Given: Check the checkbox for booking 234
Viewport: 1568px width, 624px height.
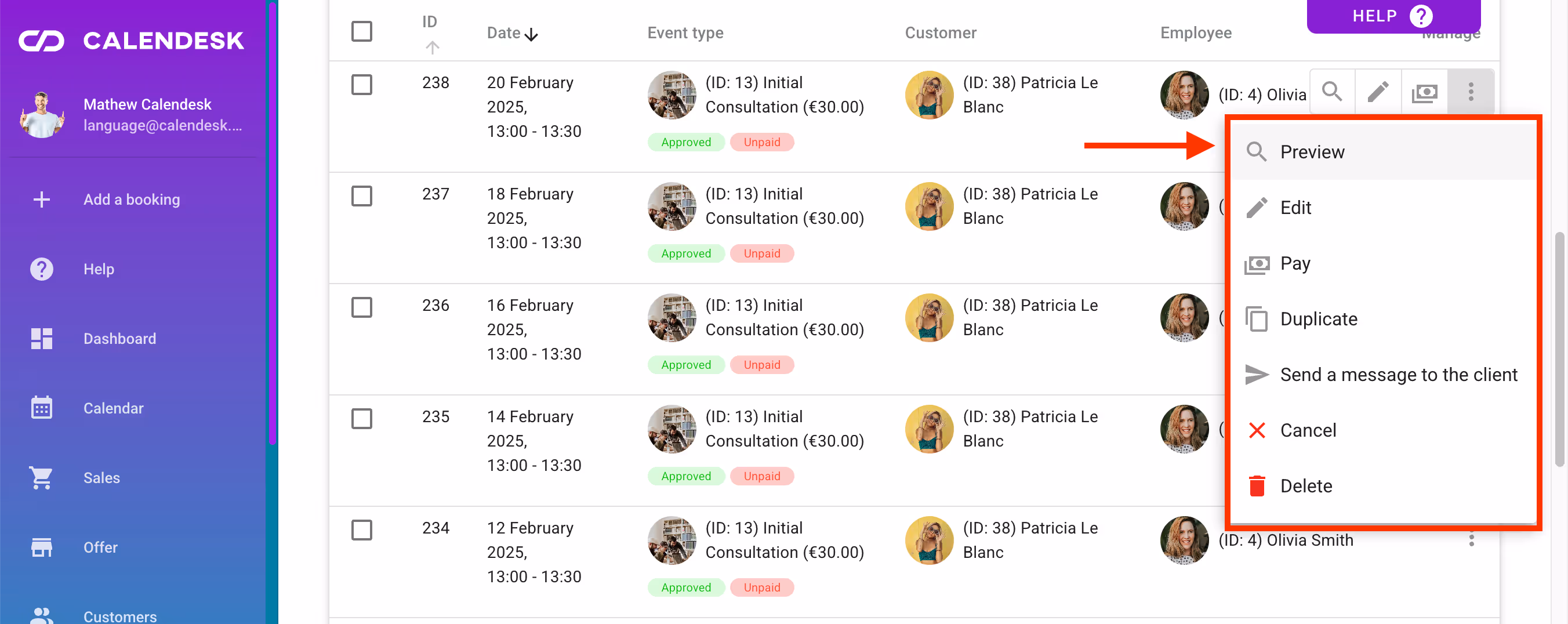Looking at the screenshot, I should 362,530.
